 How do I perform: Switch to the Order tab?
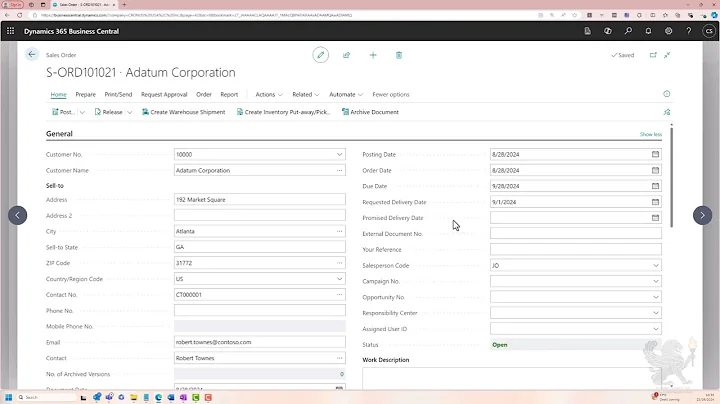tap(204, 94)
